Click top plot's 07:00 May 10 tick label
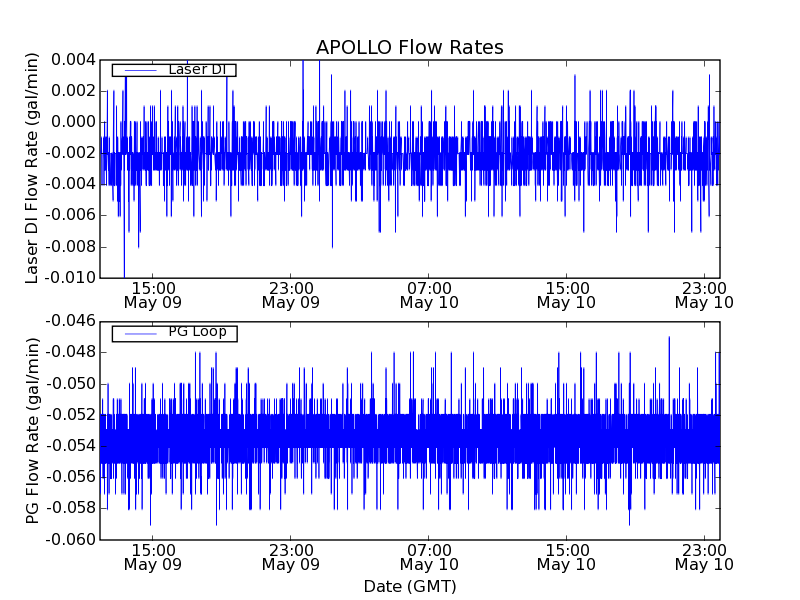800x600 pixels. (x=428, y=294)
